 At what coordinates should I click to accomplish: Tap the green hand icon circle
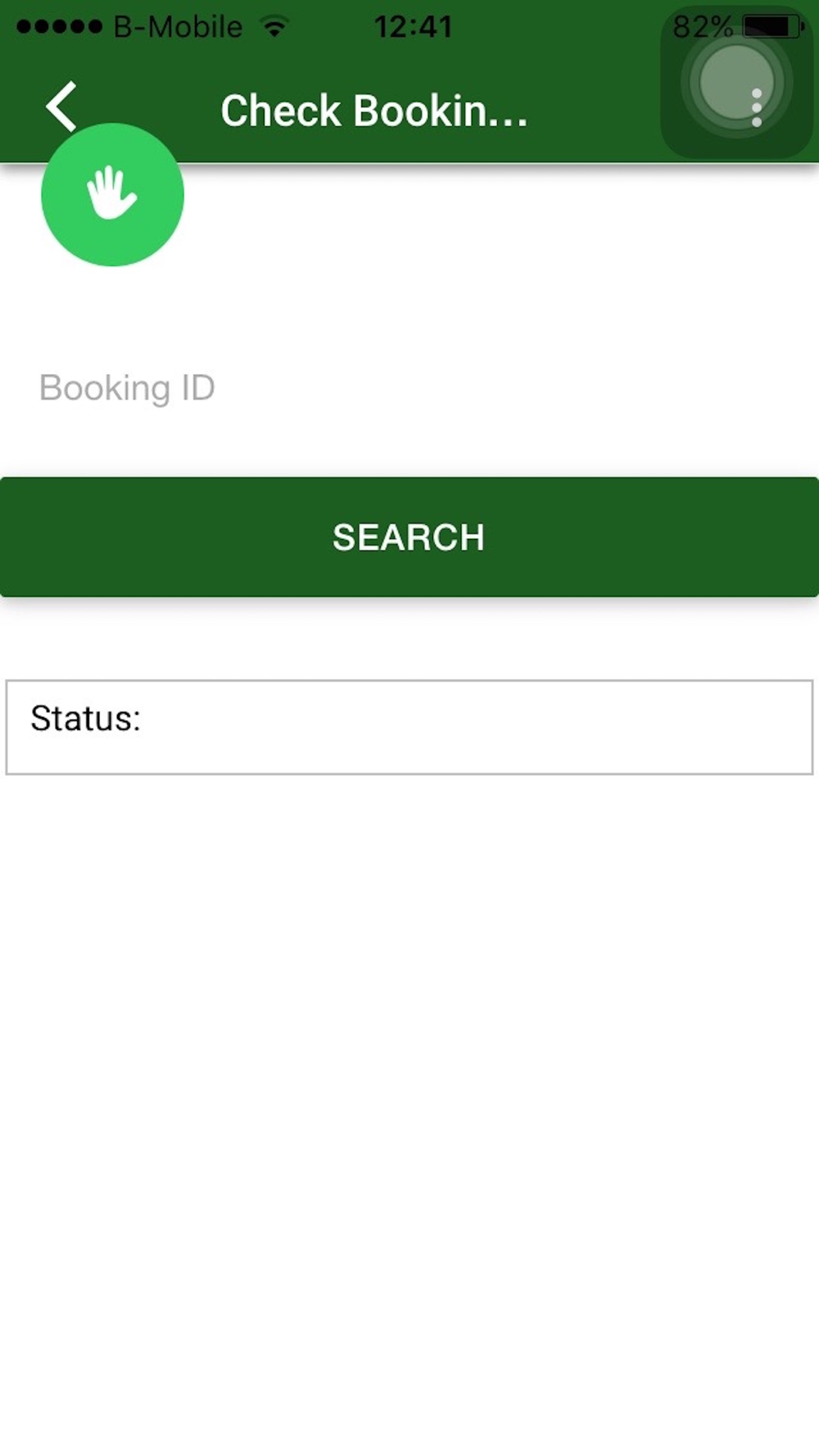112,195
